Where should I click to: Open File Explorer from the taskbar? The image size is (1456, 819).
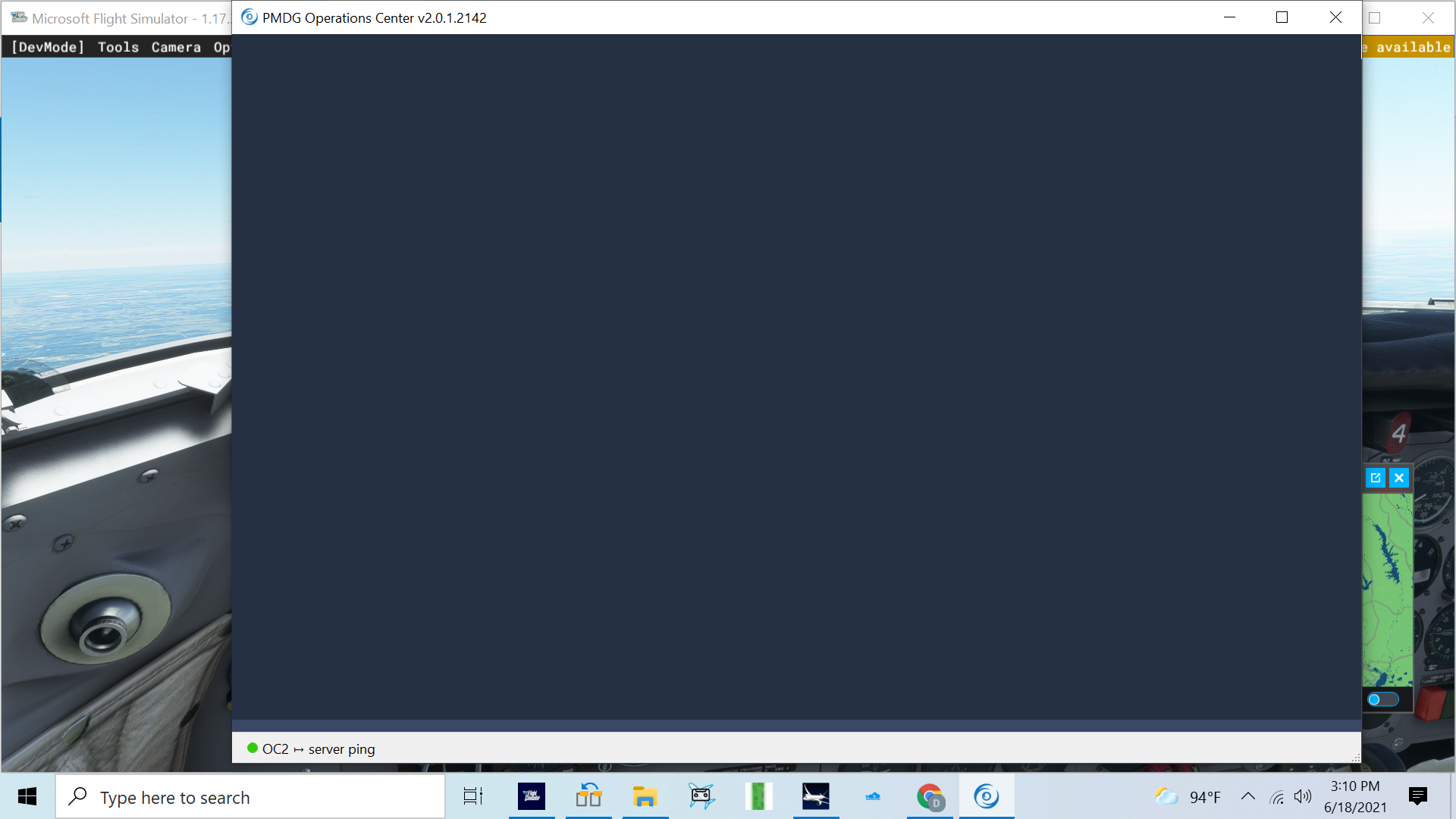pos(645,796)
